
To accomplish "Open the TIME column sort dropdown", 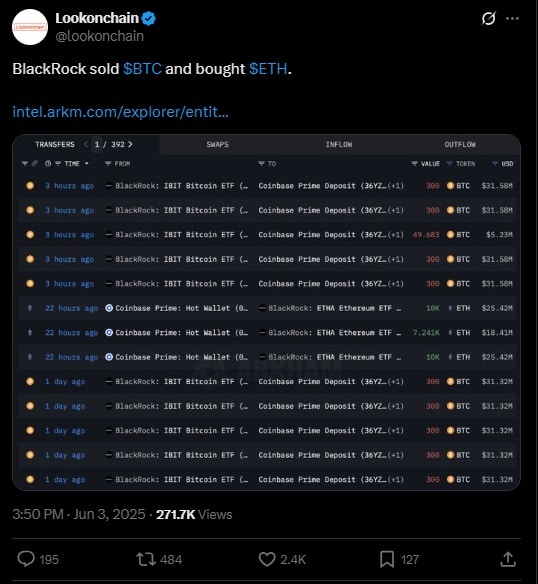I will [x=86, y=164].
